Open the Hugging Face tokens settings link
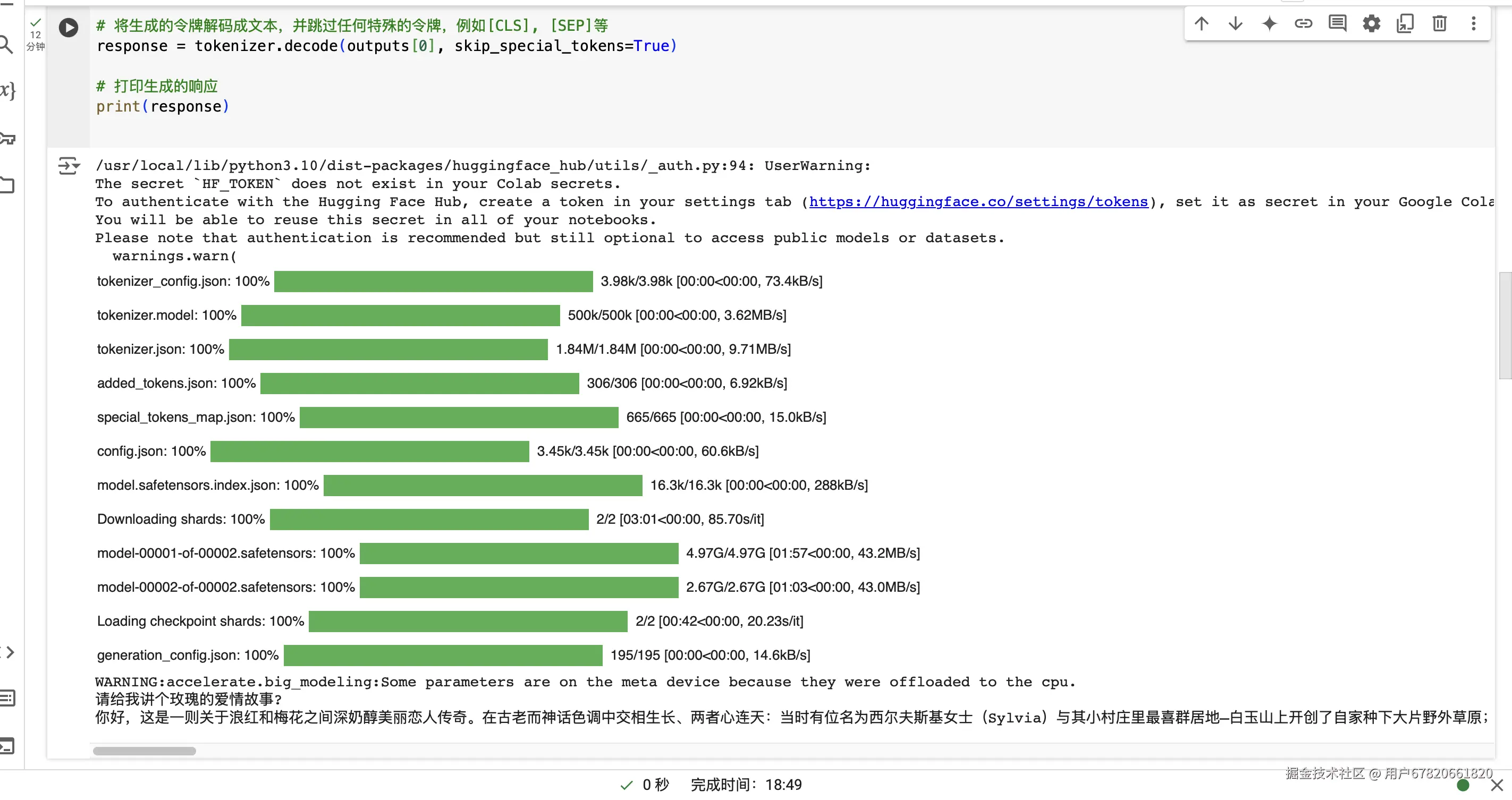The width and height of the screenshot is (1512, 800). click(978, 202)
